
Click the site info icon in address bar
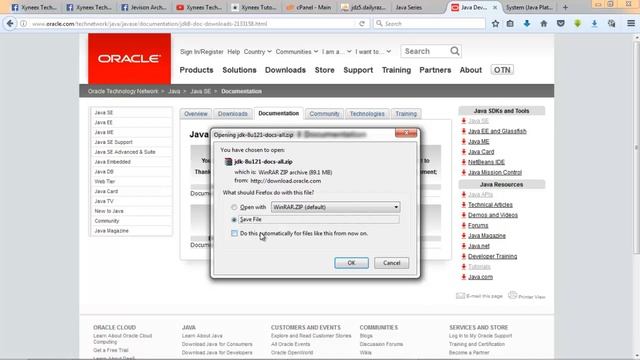coord(24,24)
